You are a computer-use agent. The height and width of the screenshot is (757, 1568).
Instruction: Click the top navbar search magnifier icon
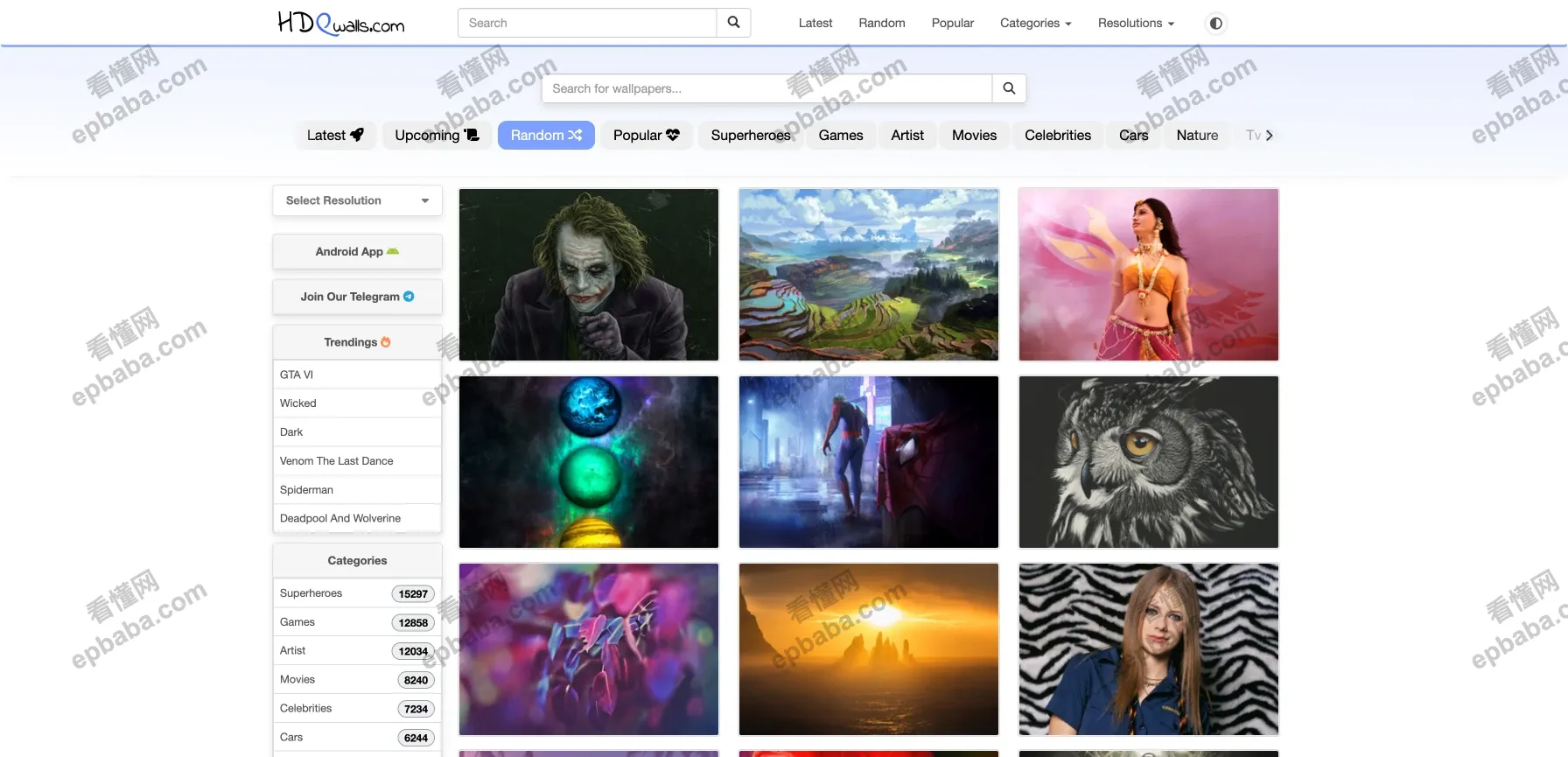click(x=733, y=23)
